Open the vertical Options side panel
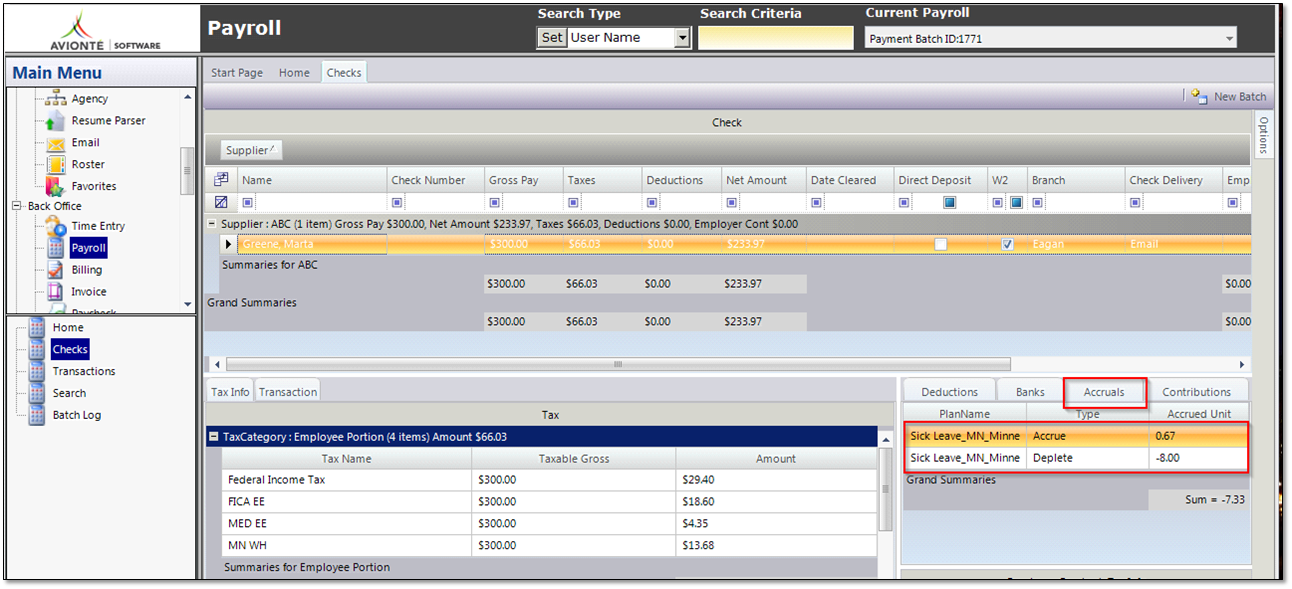The image size is (1292, 589). point(1263,135)
